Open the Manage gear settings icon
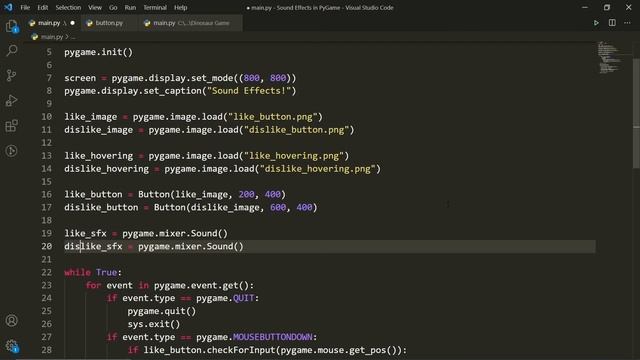The width and height of the screenshot is (640, 360). 12,346
